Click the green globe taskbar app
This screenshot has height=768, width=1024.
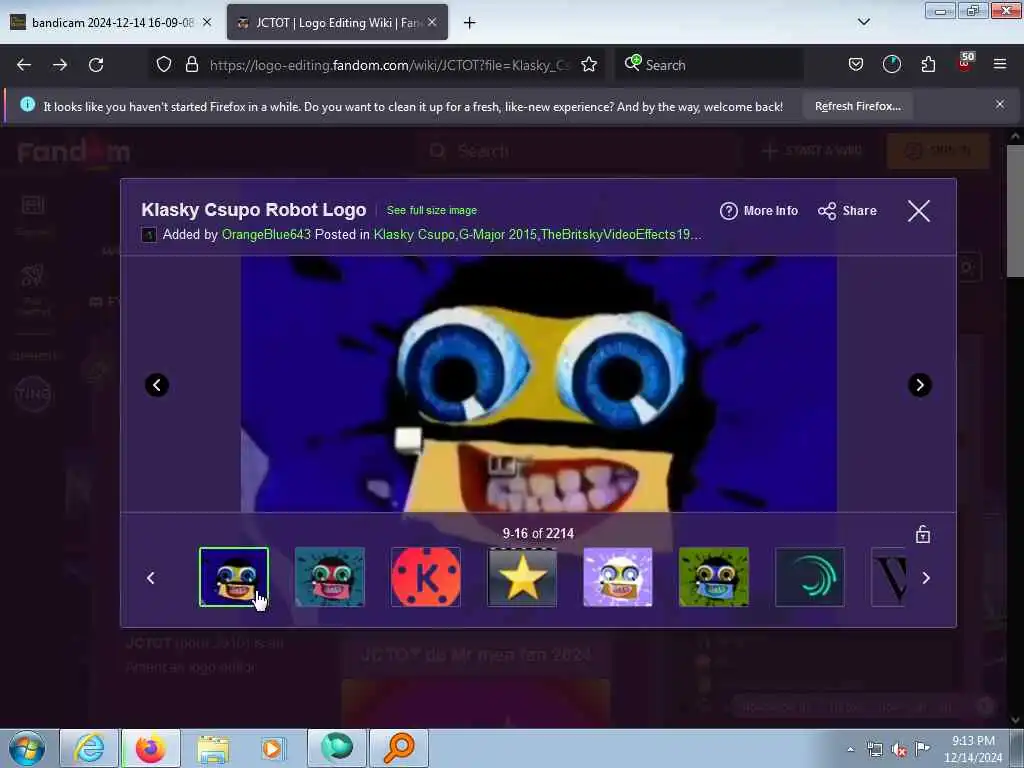point(337,748)
